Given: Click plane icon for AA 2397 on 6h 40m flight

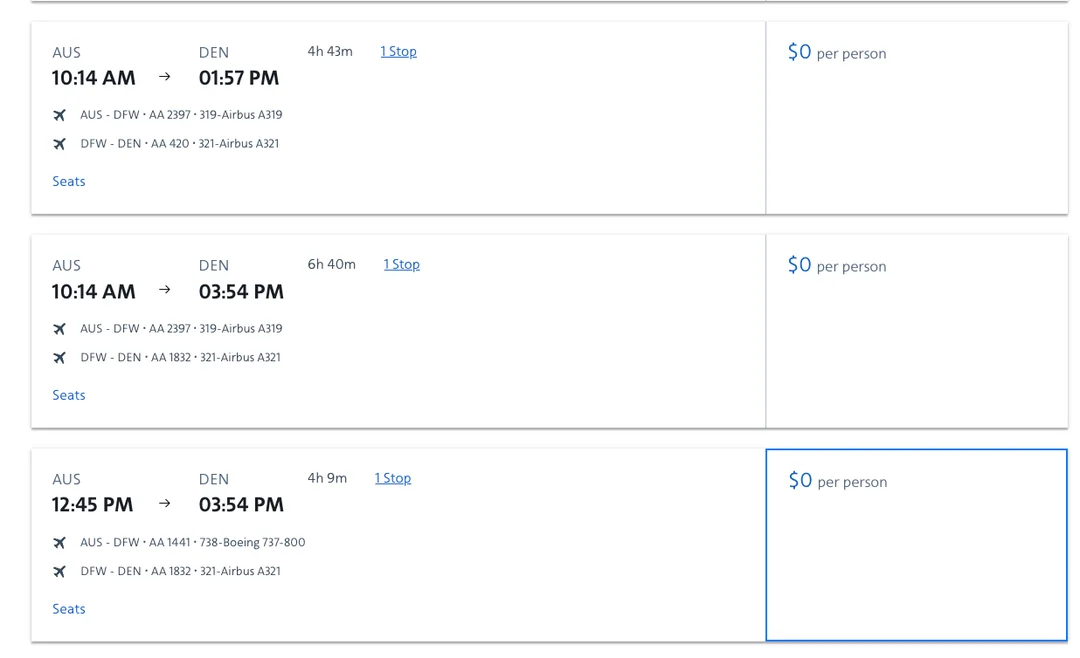Looking at the screenshot, I should coord(59,329).
